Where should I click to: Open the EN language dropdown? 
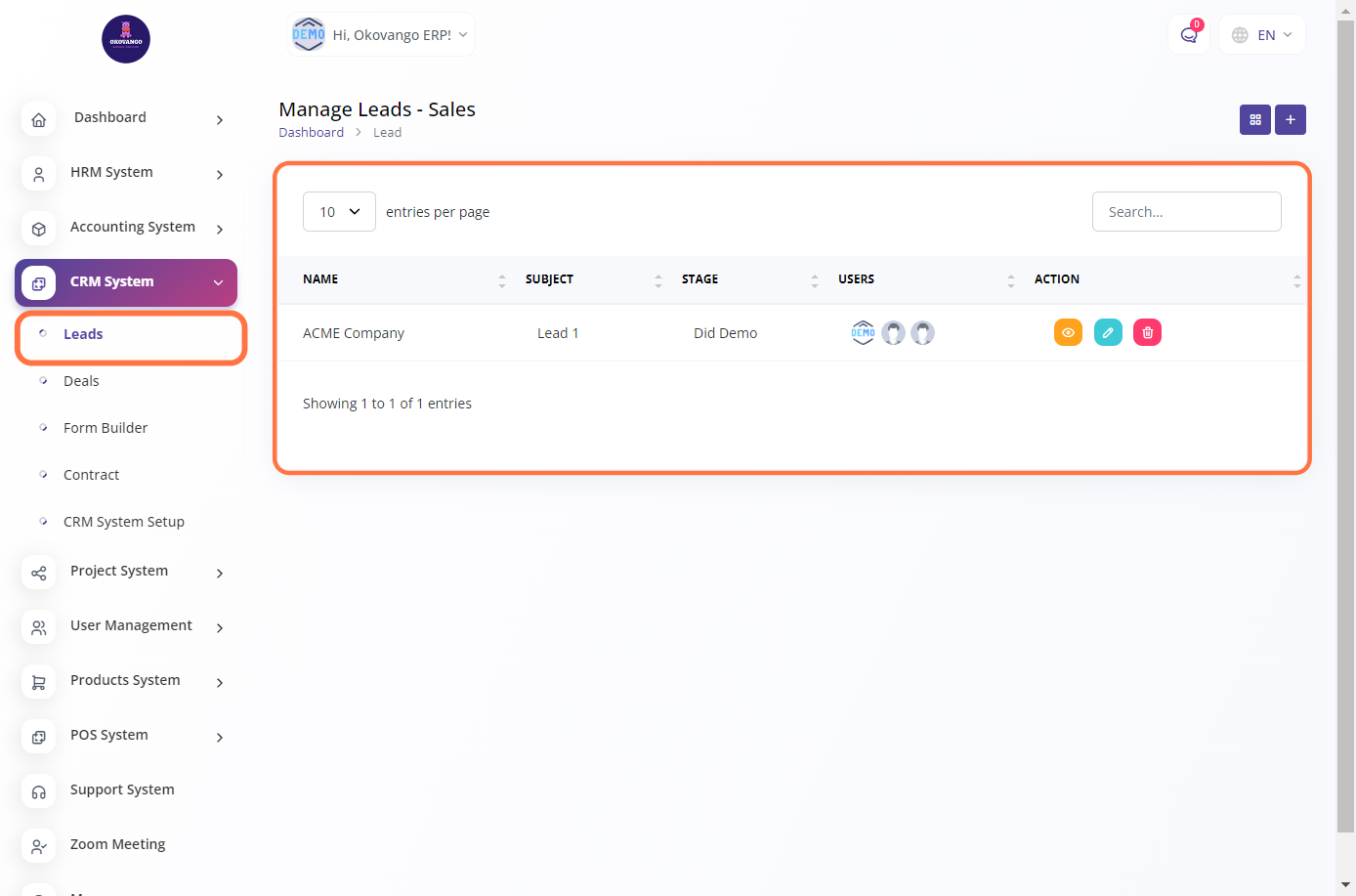(1262, 35)
